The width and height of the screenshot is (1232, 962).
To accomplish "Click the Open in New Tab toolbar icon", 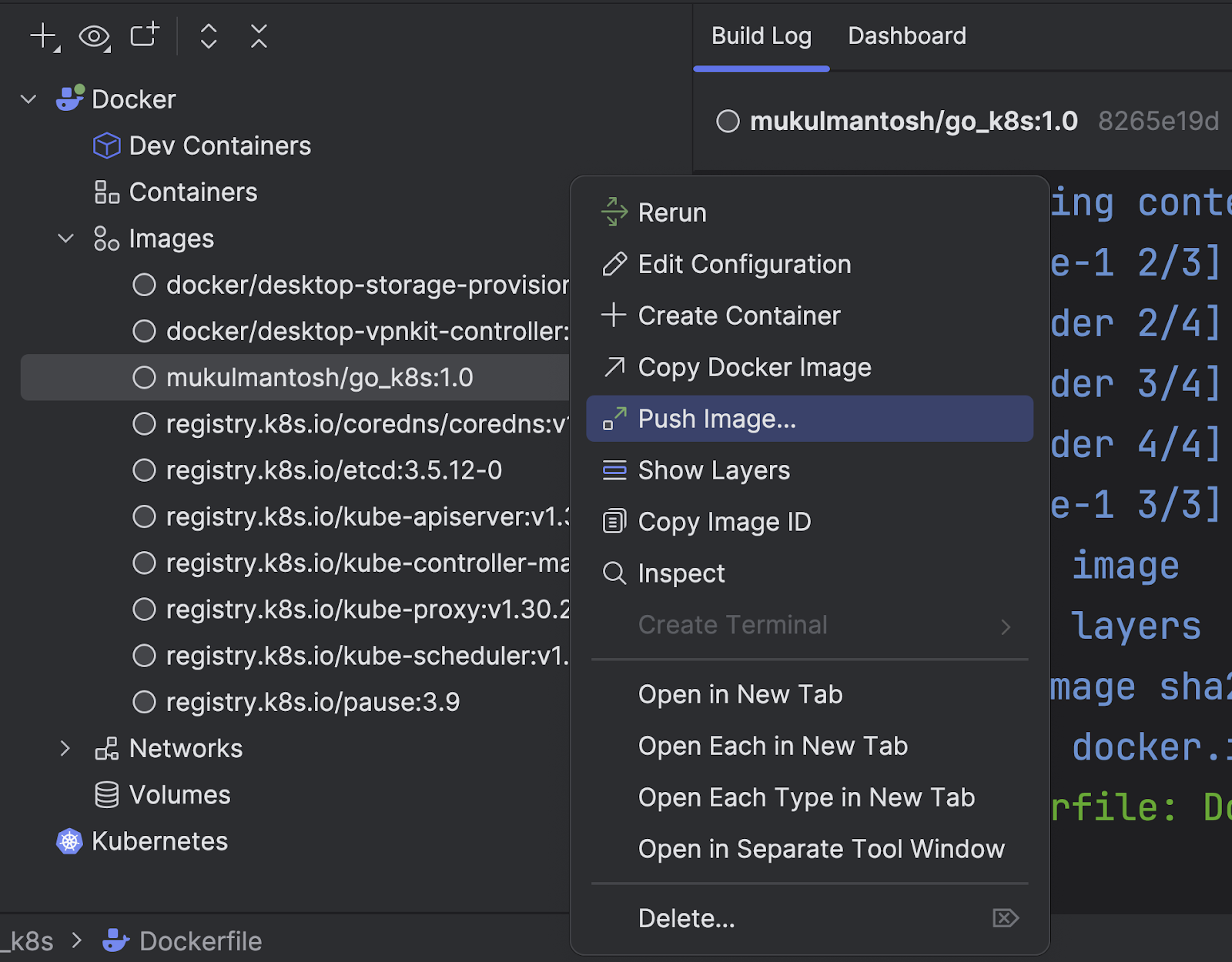I will tap(145, 35).
